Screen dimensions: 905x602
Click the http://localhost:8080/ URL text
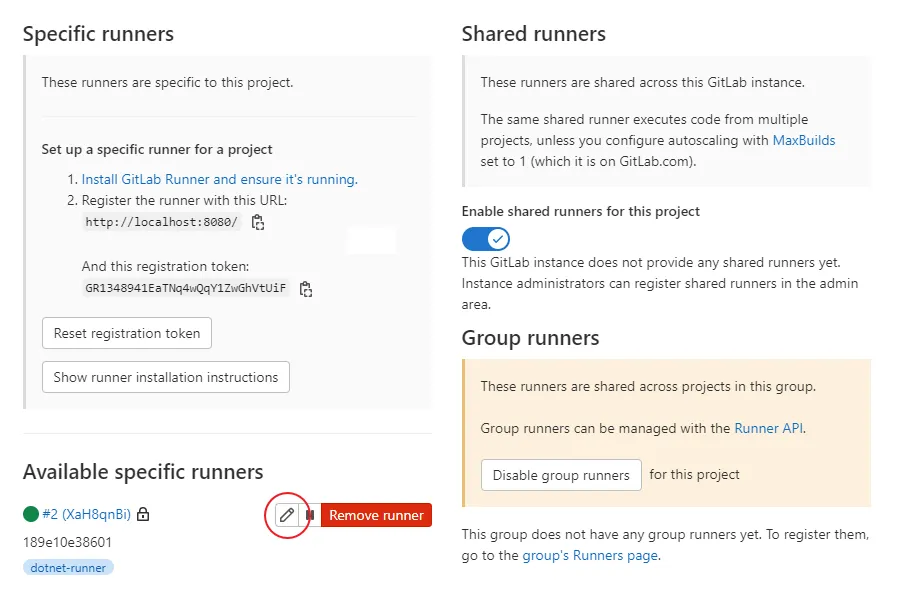click(162, 222)
